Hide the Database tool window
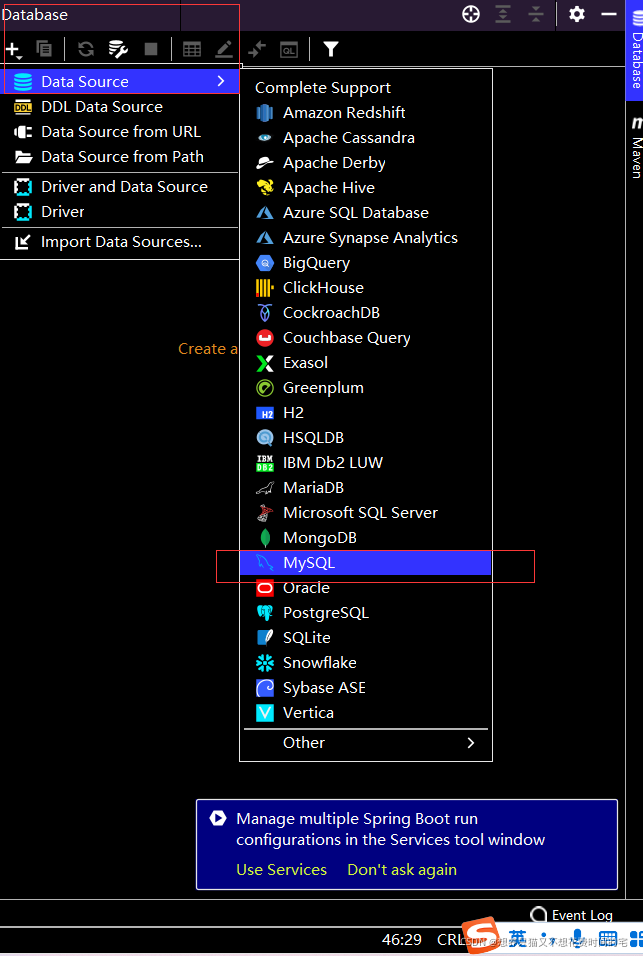The image size is (643, 956). [609, 14]
